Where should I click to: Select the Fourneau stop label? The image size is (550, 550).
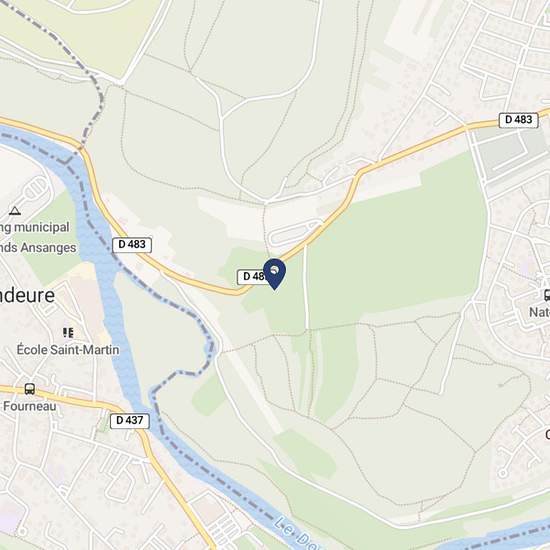coord(30,406)
